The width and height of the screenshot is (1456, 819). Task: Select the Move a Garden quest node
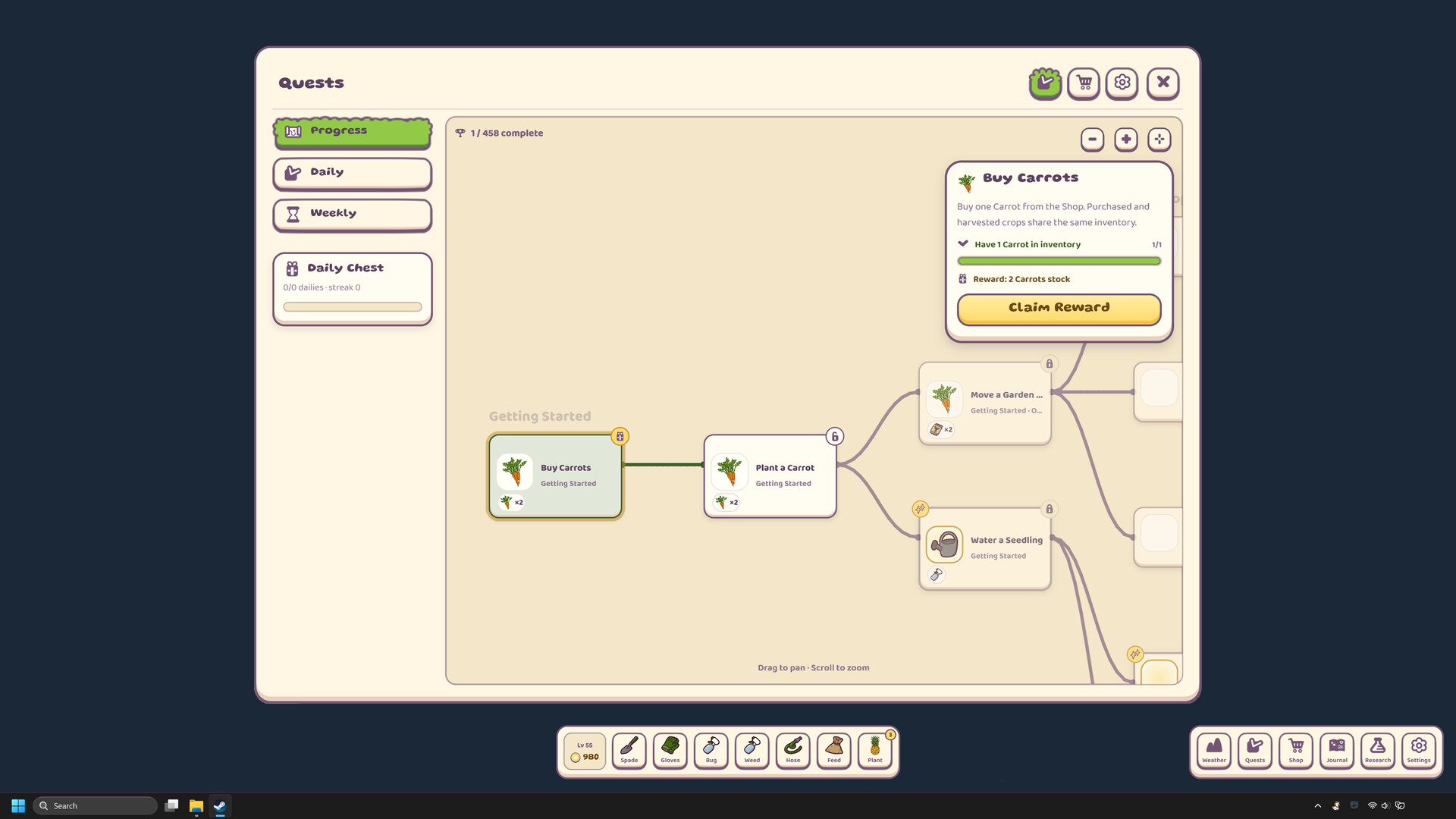pyautogui.click(x=984, y=403)
